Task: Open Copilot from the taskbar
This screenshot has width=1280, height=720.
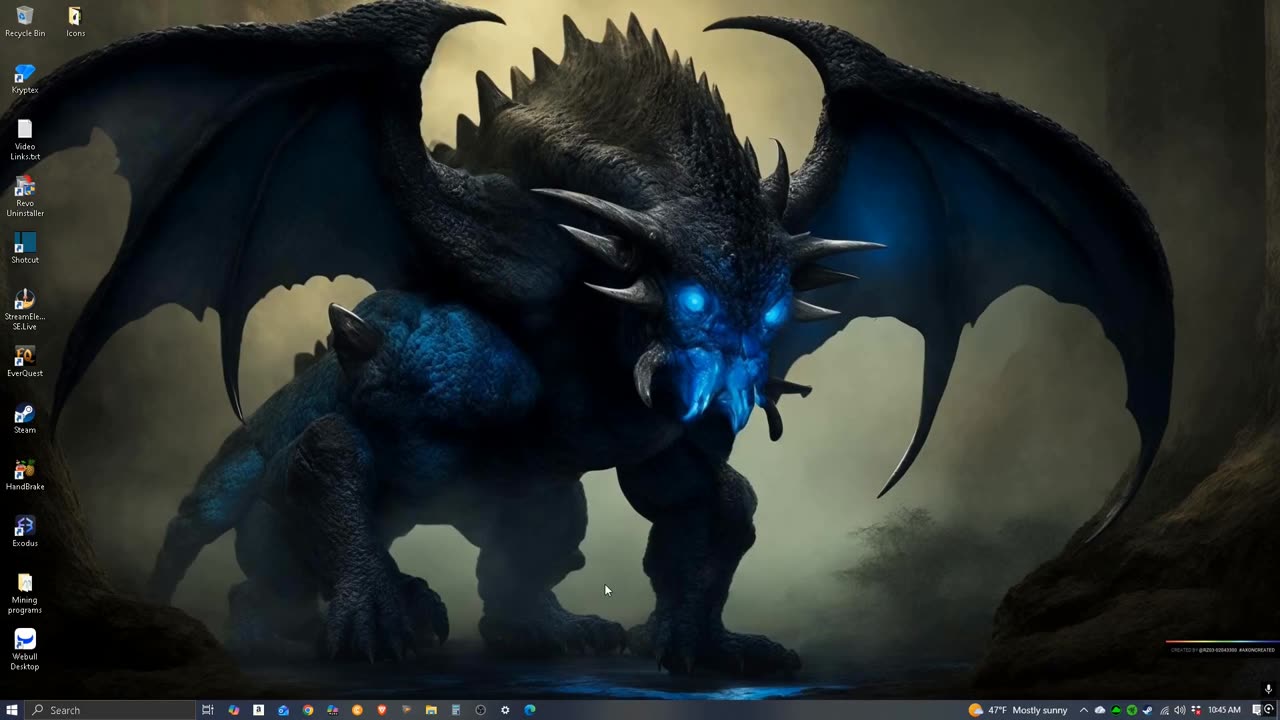Action: 234,710
